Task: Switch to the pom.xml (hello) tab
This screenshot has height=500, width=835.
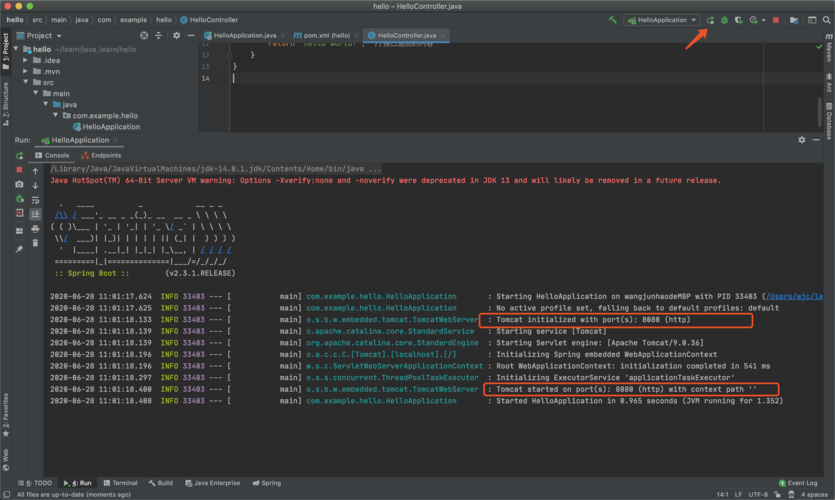Action: point(326,36)
